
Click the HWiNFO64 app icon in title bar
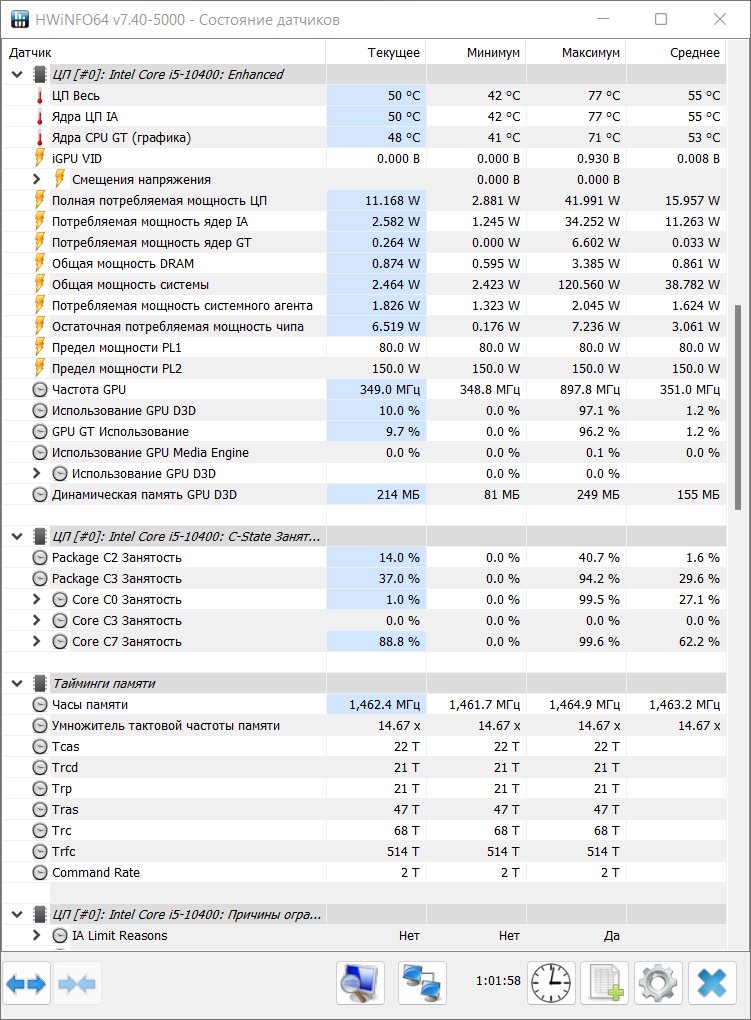[20, 20]
